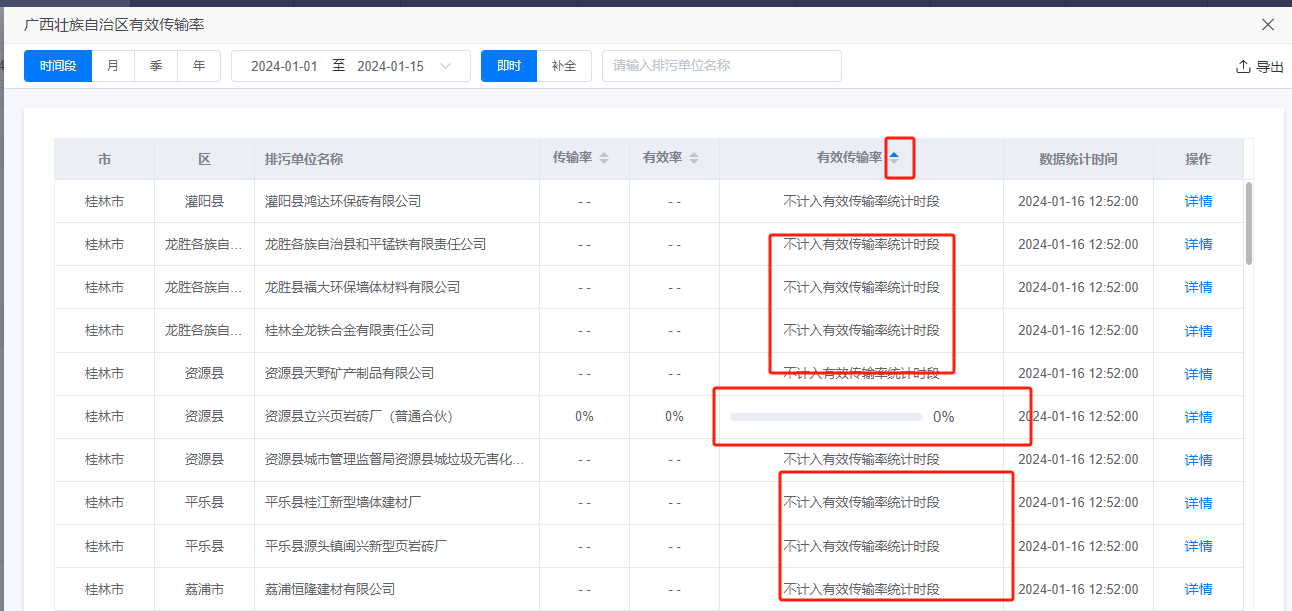
Task: Select company name 桂林全龙铁合金有限责任公司
Action: pyautogui.click(x=349, y=330)
